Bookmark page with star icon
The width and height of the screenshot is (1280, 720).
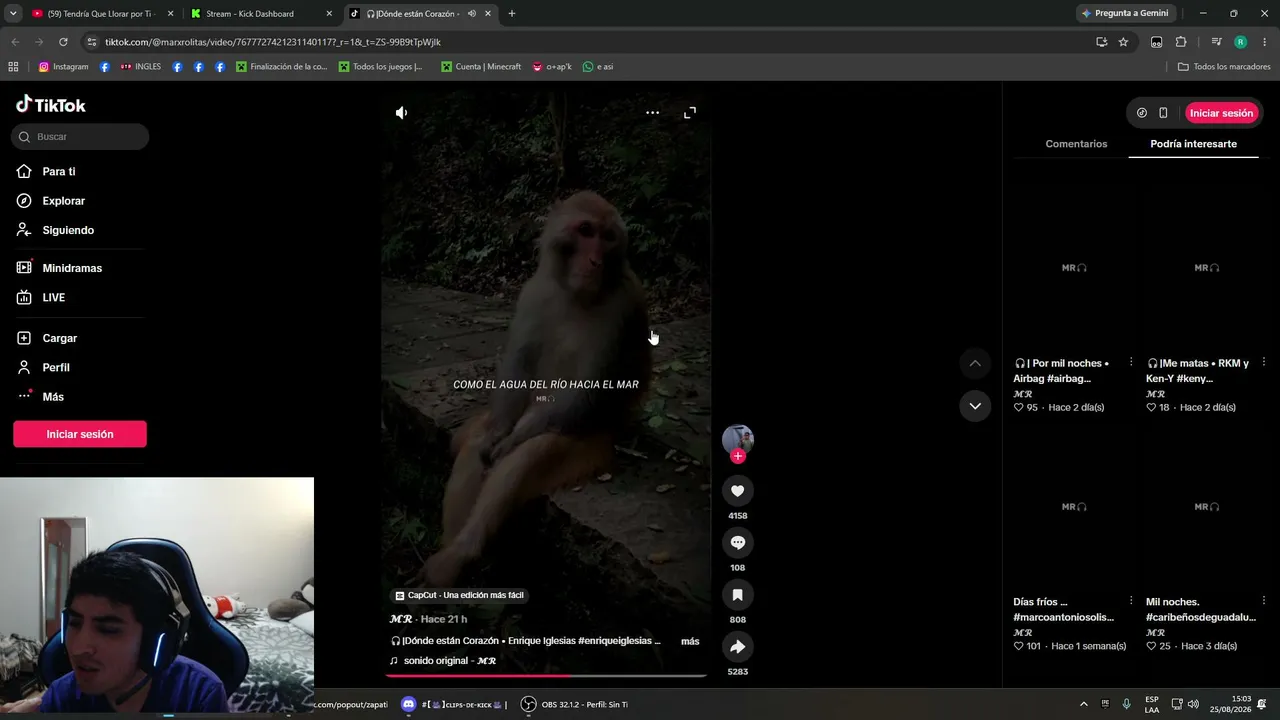1123,42
